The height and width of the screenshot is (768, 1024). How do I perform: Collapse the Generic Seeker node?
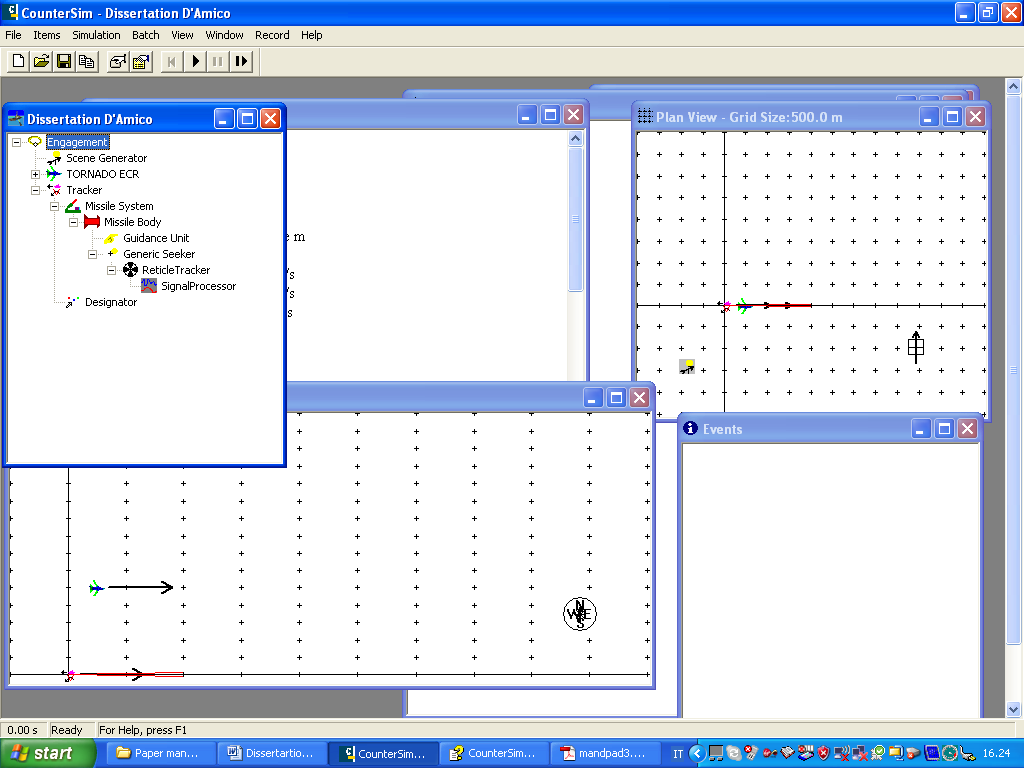point(92,254)
